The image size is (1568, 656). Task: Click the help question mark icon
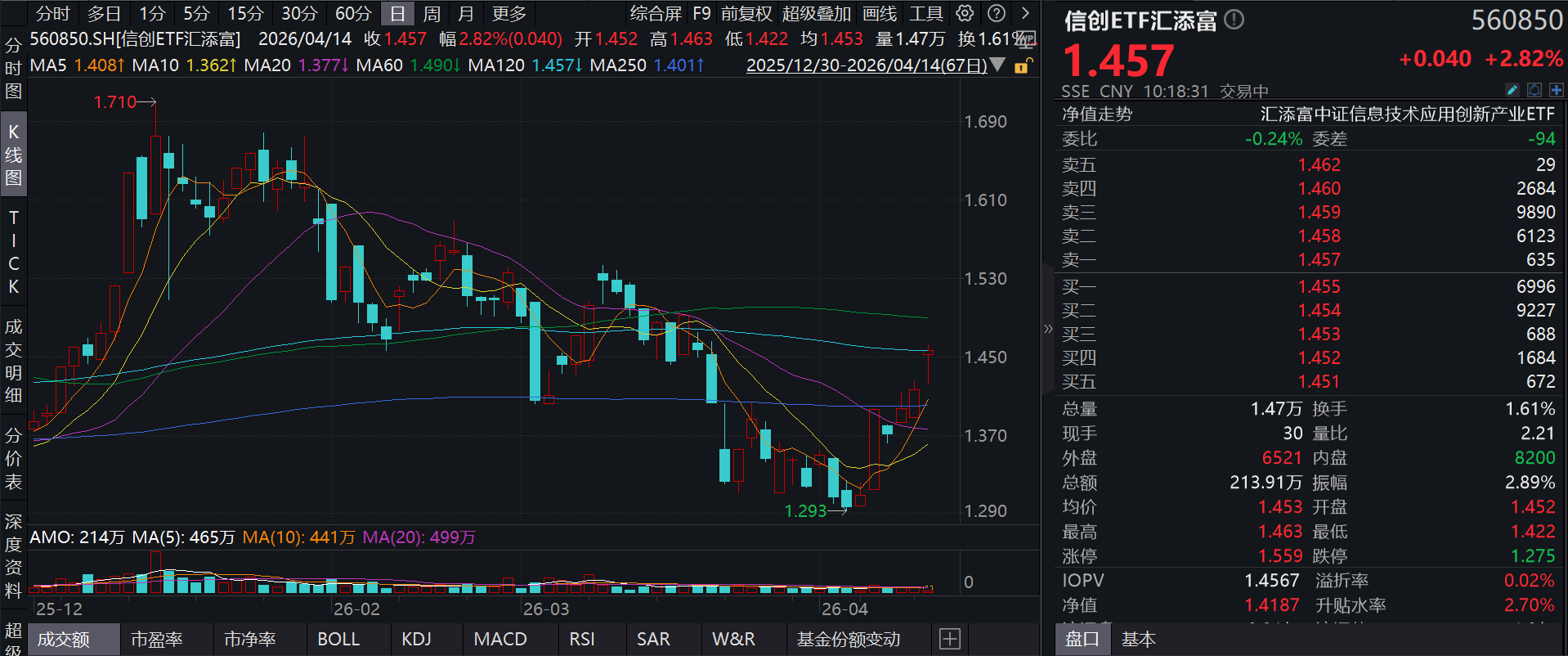(x=996, y=13)
